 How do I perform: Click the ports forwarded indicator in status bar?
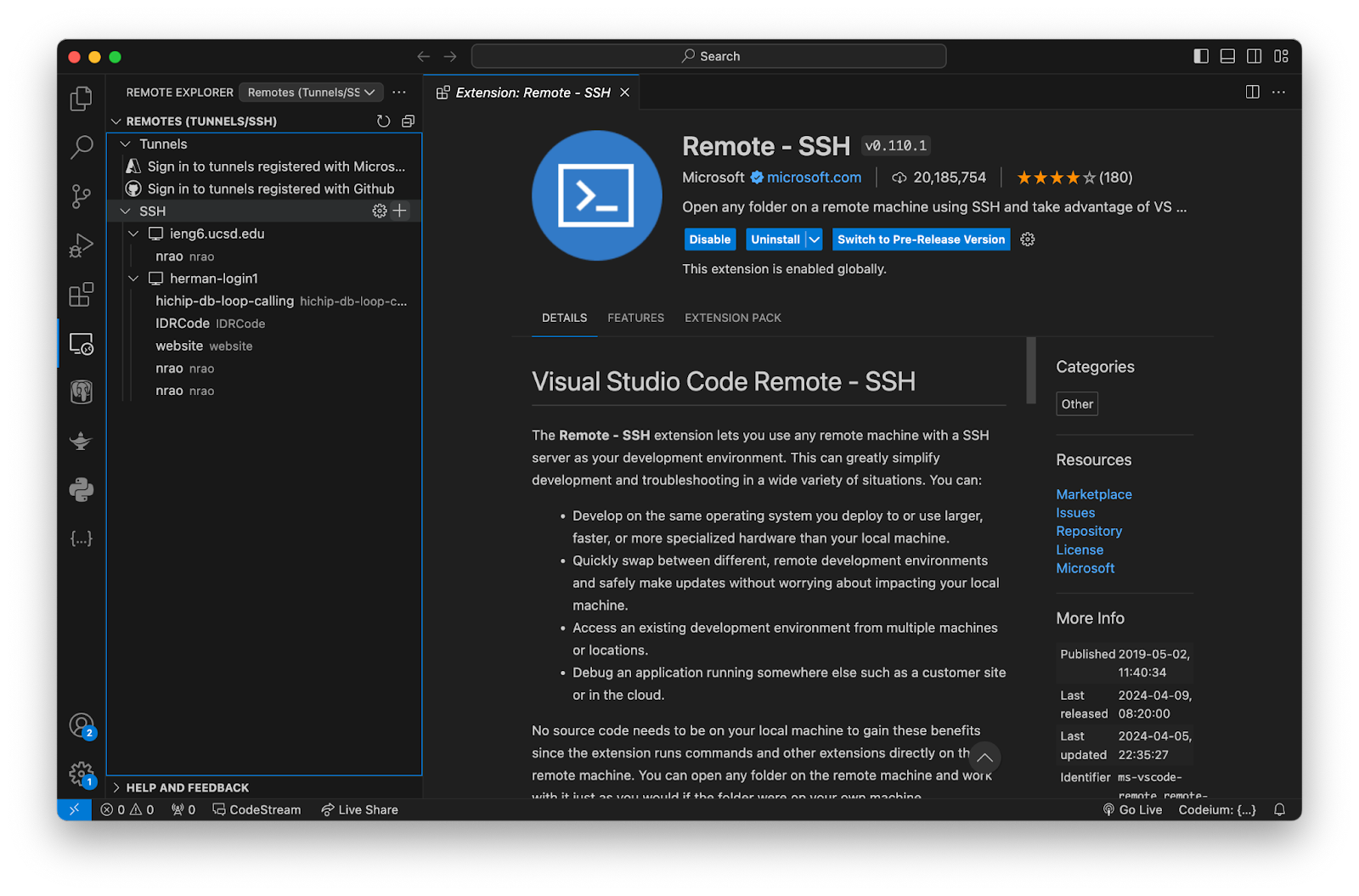click(x=183, y=809)
